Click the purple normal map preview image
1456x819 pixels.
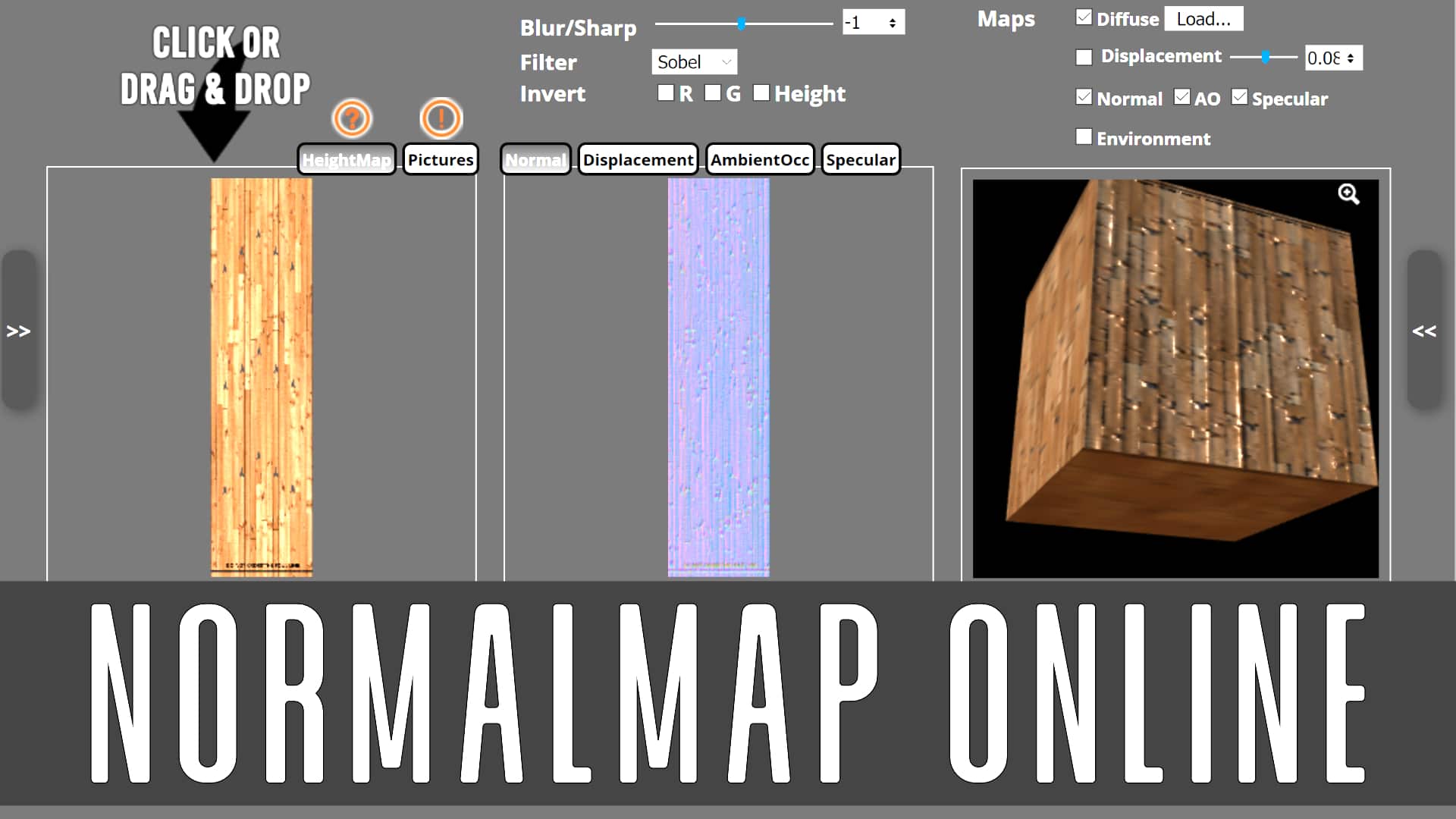pos(719,378)
